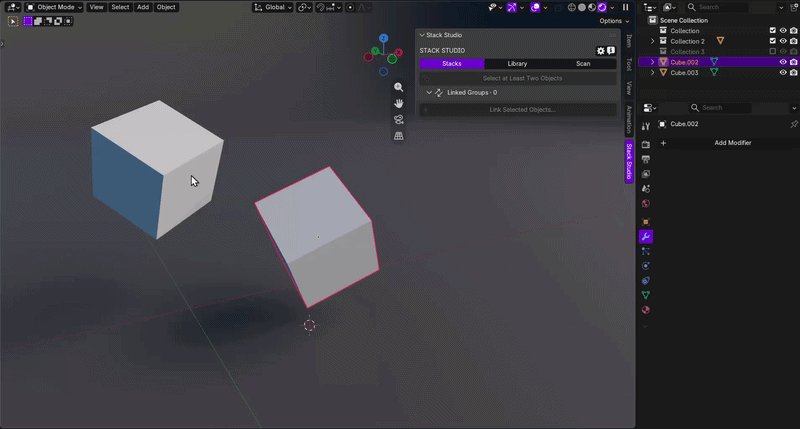Select Cube.003 in the outliner
Screen dimensions: 800x429
(684, 72)
